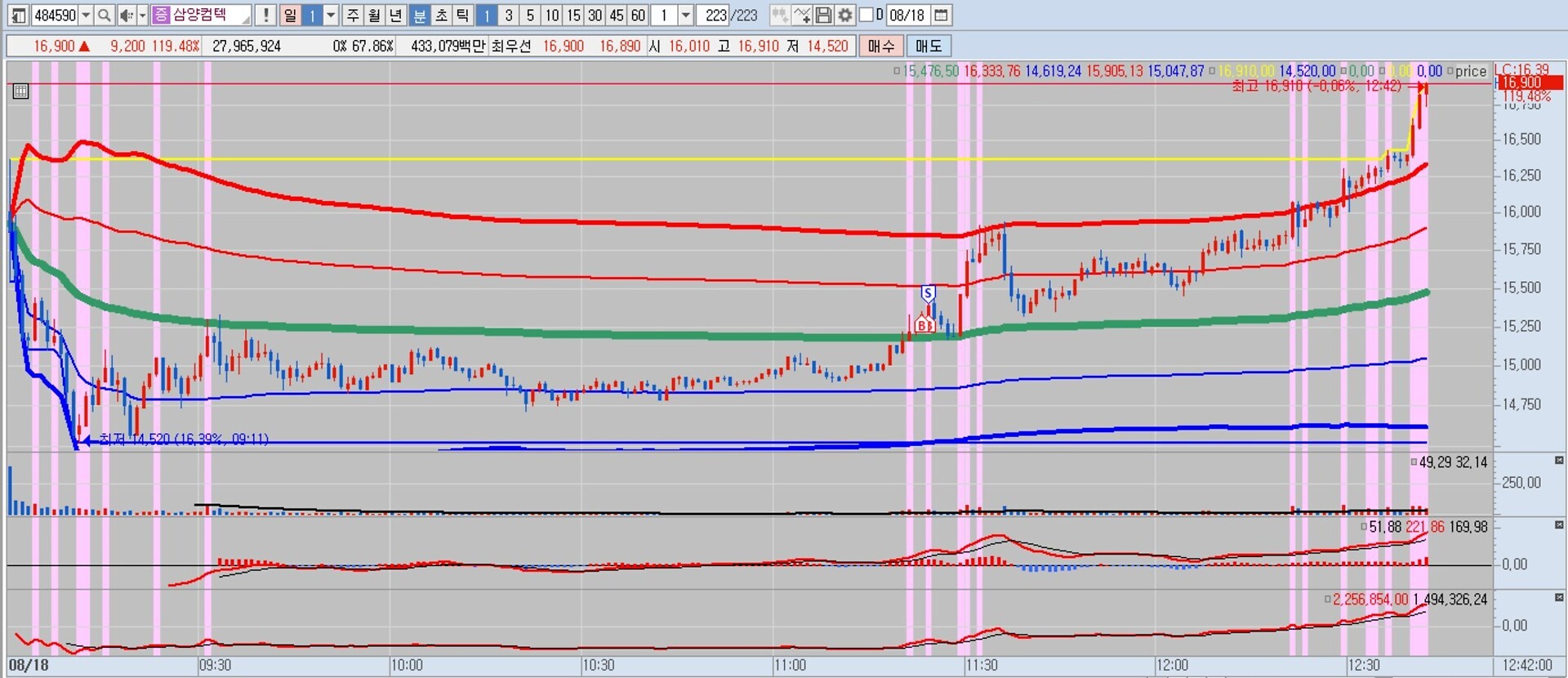
Task: Click the exclamation mark info icon
Action: pos(265,15)
